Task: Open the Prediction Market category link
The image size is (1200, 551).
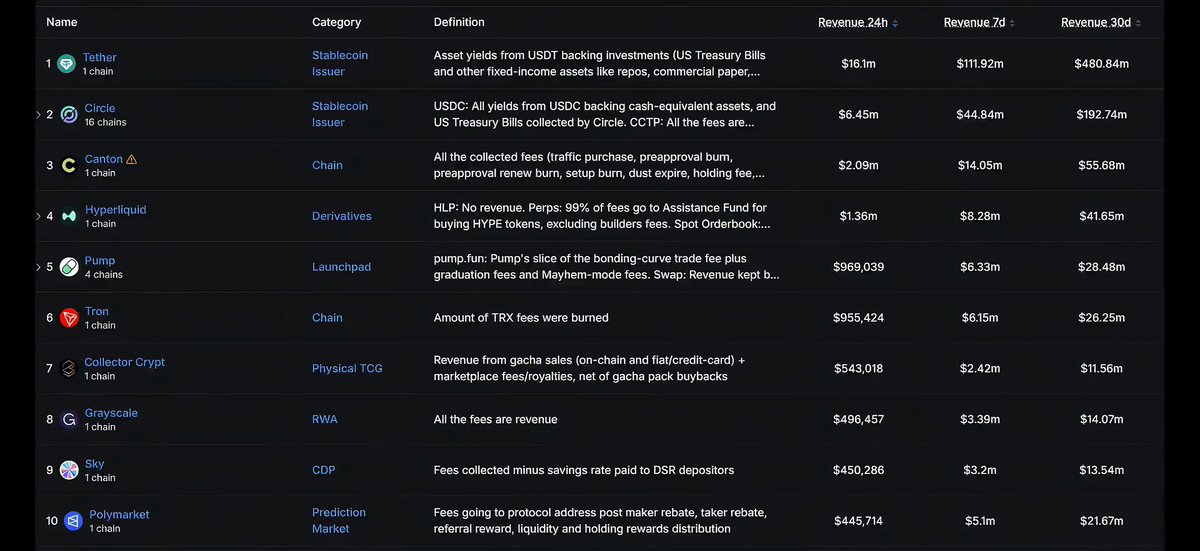Action: (339, 520)
